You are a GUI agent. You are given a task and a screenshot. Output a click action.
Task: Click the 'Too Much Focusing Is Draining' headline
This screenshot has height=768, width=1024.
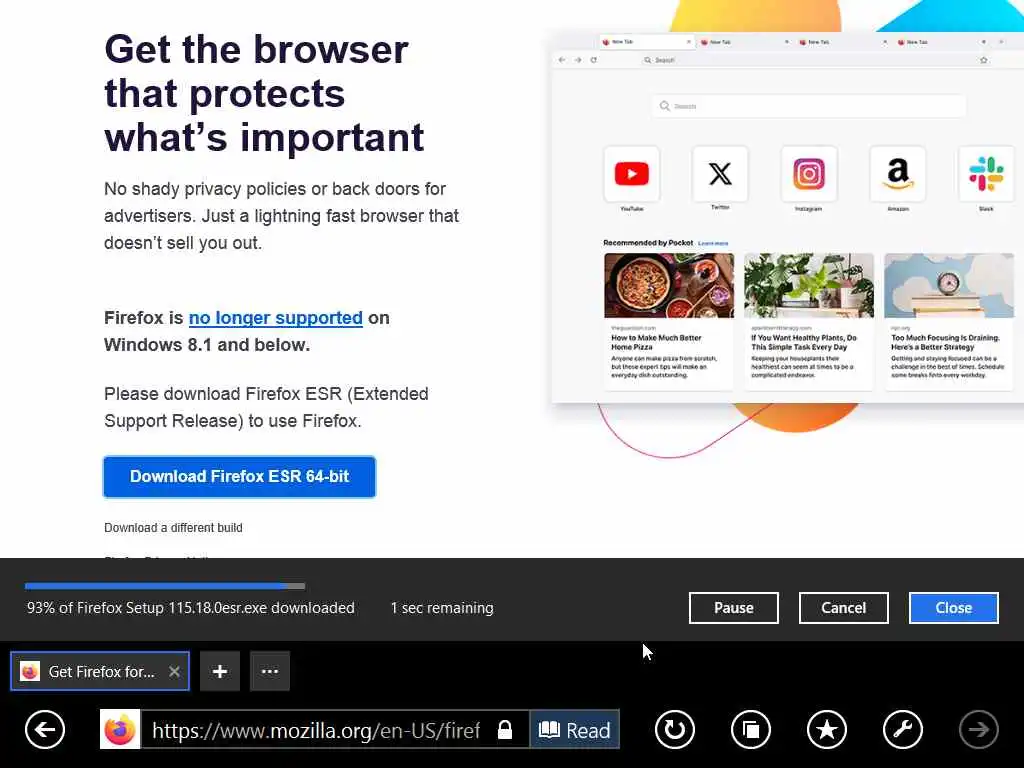coord(945,342)
